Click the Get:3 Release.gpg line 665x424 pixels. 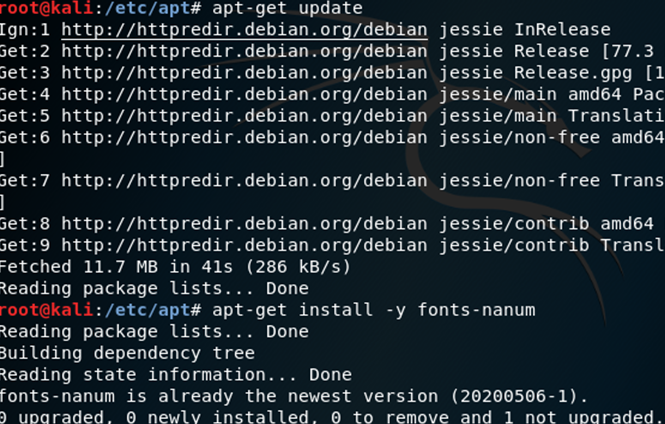click(x=332, y=73)
